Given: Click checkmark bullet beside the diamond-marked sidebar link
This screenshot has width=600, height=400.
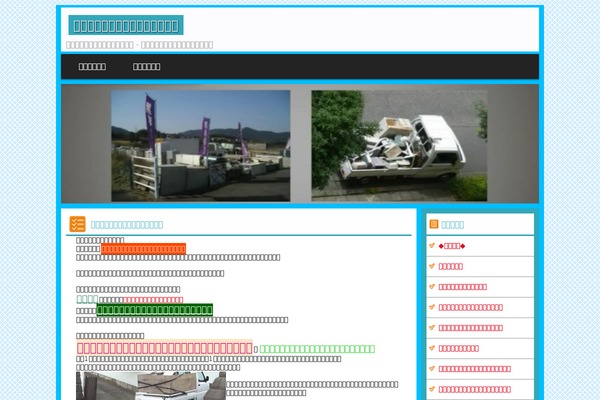Looking at the screenshot, I should tap(431, 245).
